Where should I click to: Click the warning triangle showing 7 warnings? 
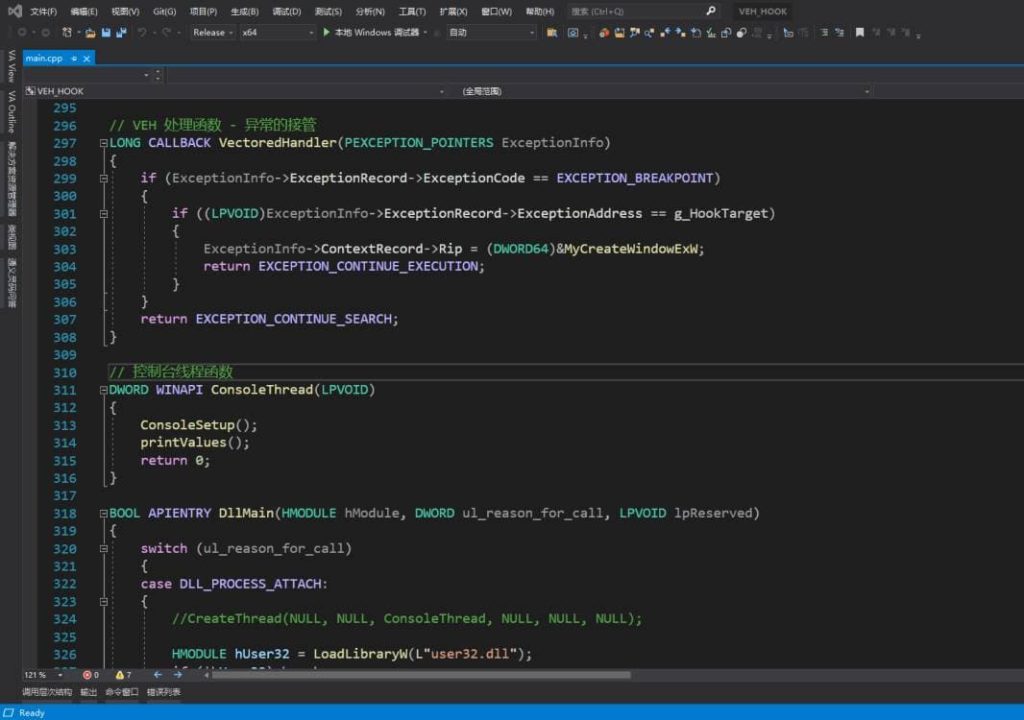click(122, 675)
